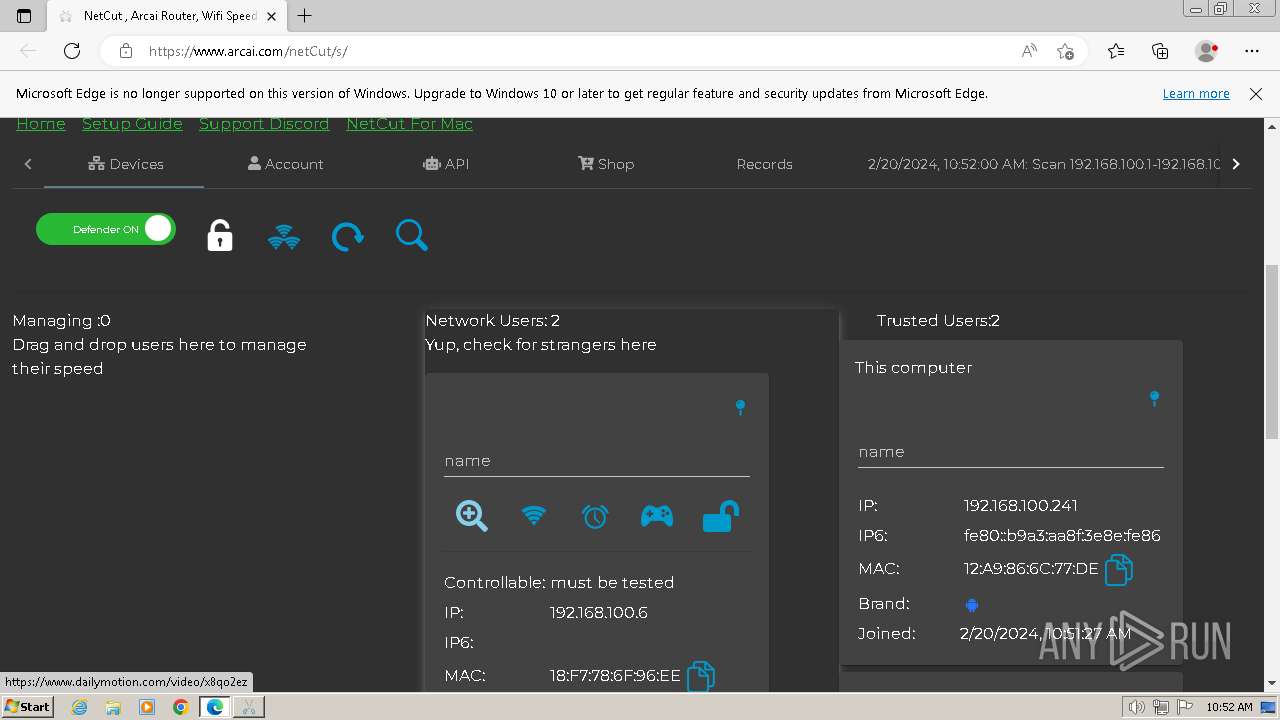Image resolution: width=1280 pixels, height=720 pixels.
Task: Open the tab actions menu icon
Action: tap(25, 16)
